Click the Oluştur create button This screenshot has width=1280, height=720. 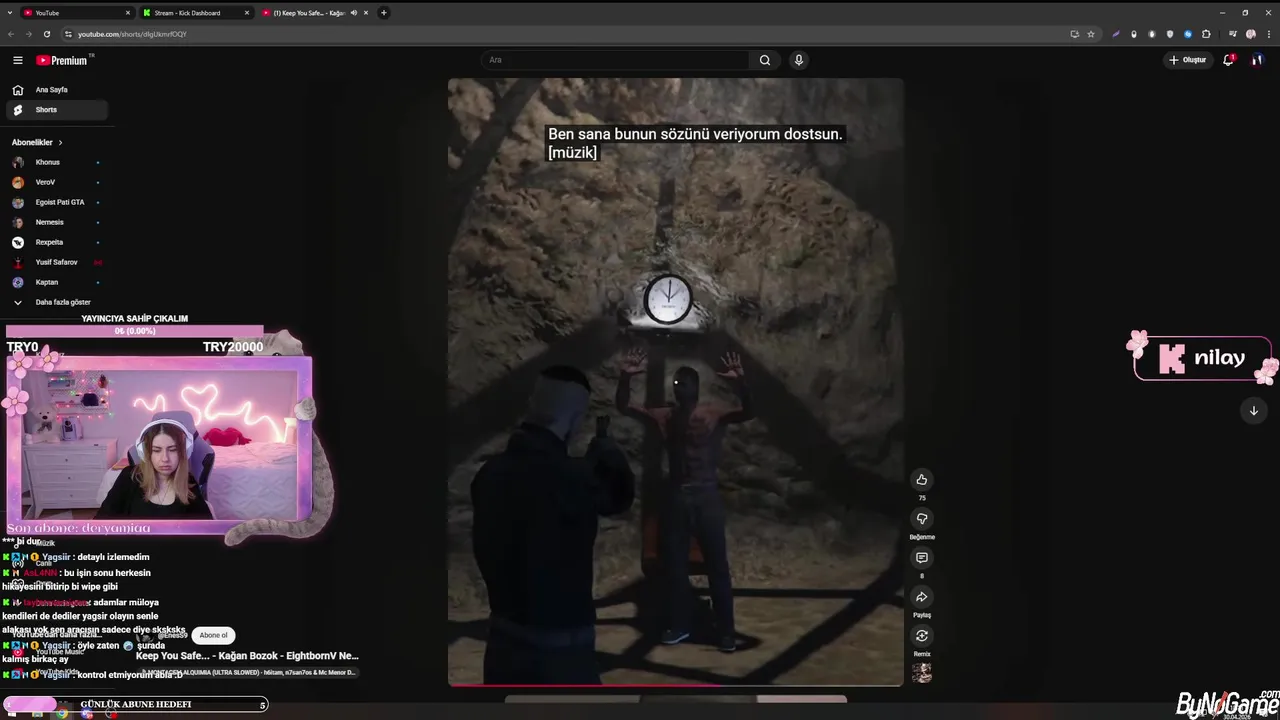[x=1187, y=60]
